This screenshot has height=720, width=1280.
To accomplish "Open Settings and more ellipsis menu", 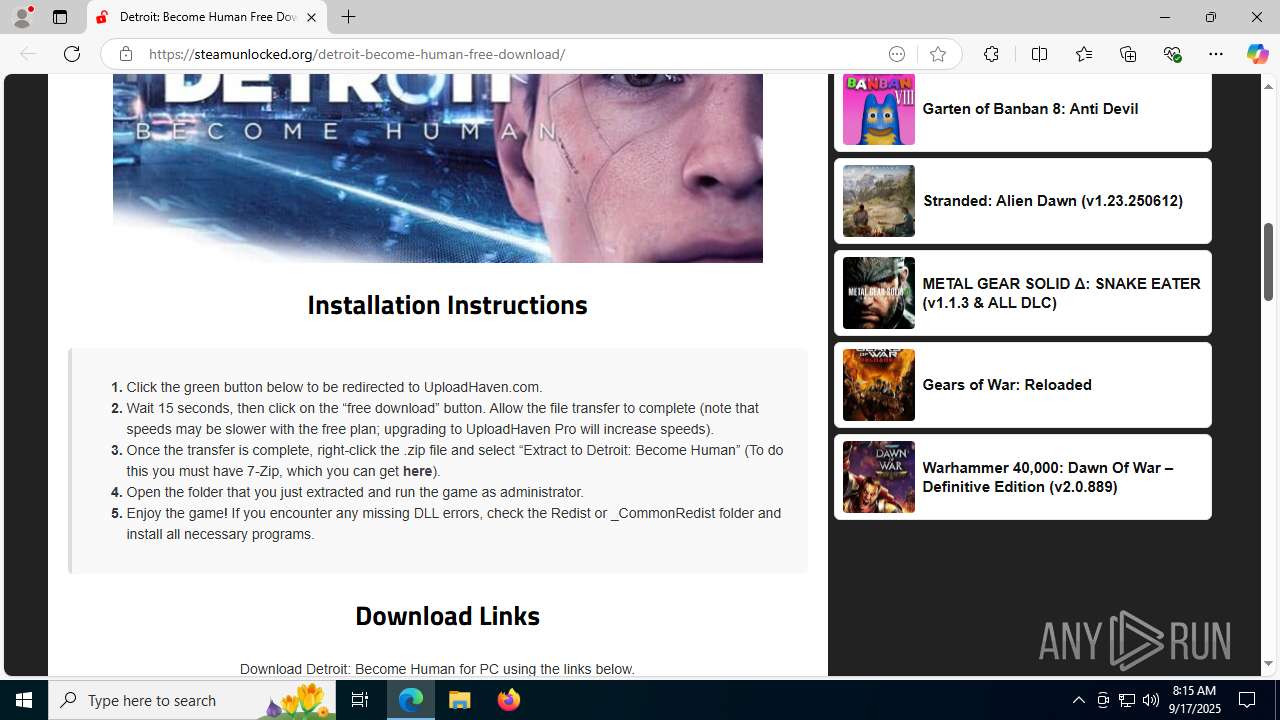I will [x=1216, y=54].
